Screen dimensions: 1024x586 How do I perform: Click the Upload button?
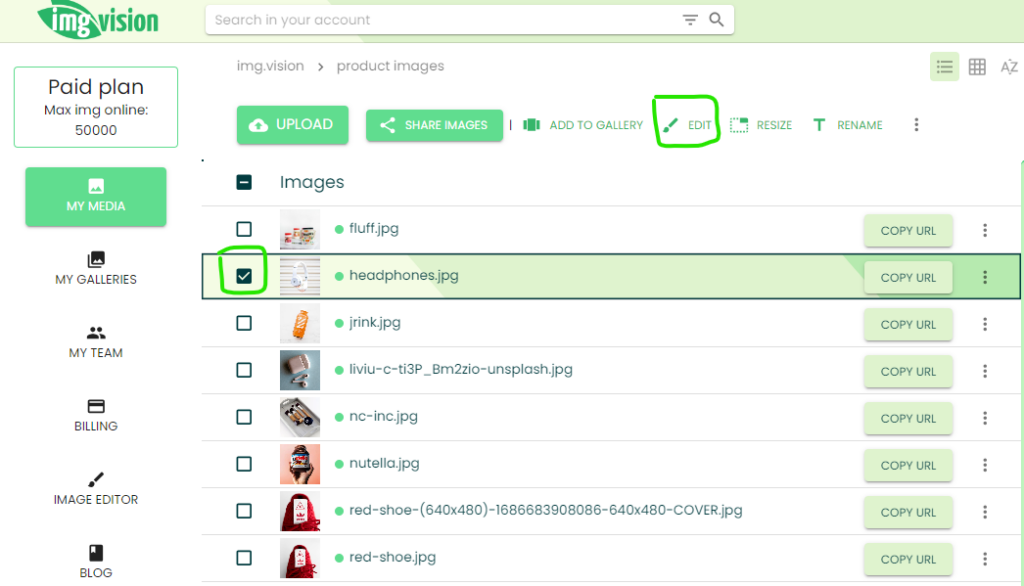pos(293,125)
